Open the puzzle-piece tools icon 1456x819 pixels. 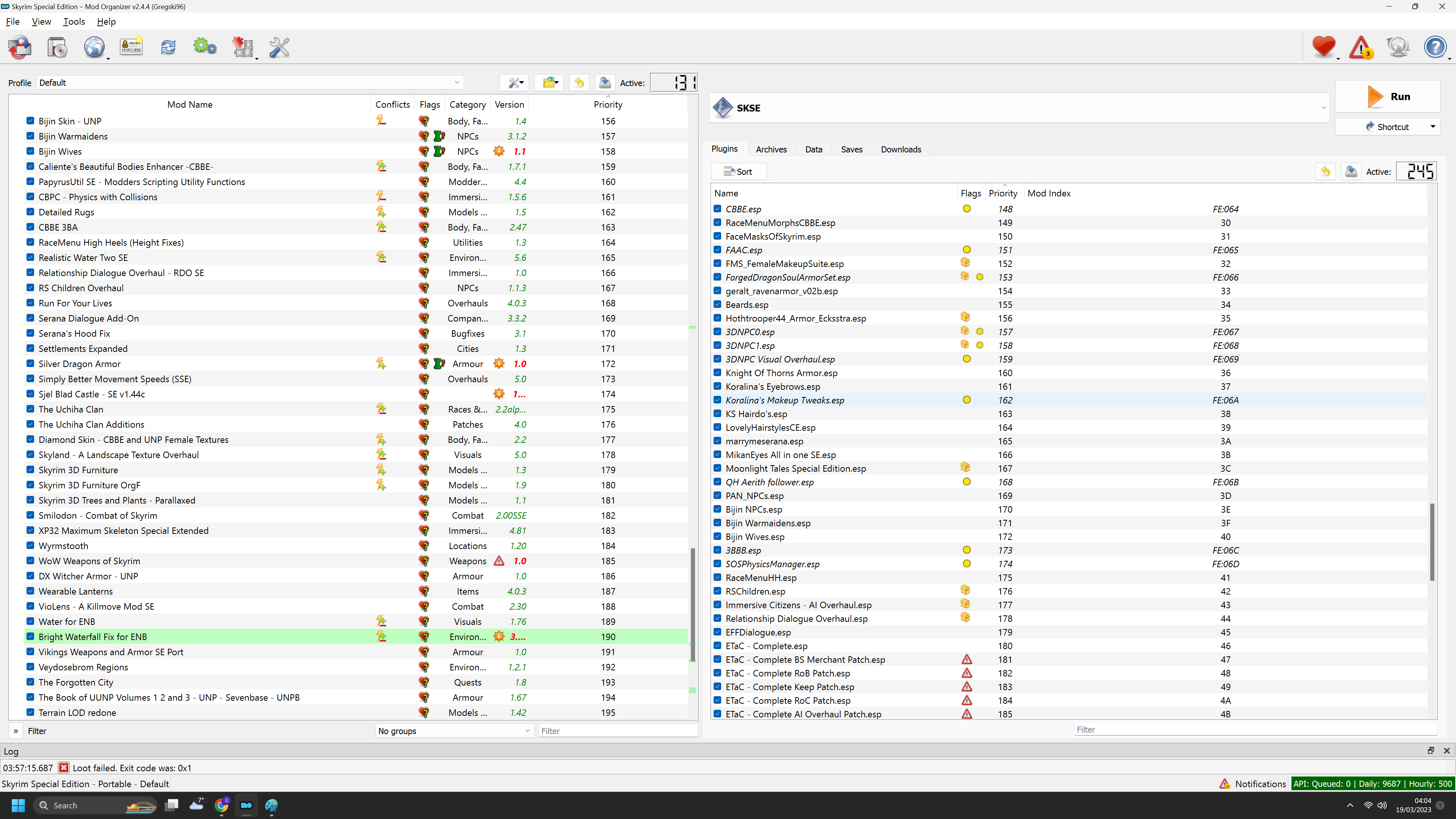[x=243, y=47]
